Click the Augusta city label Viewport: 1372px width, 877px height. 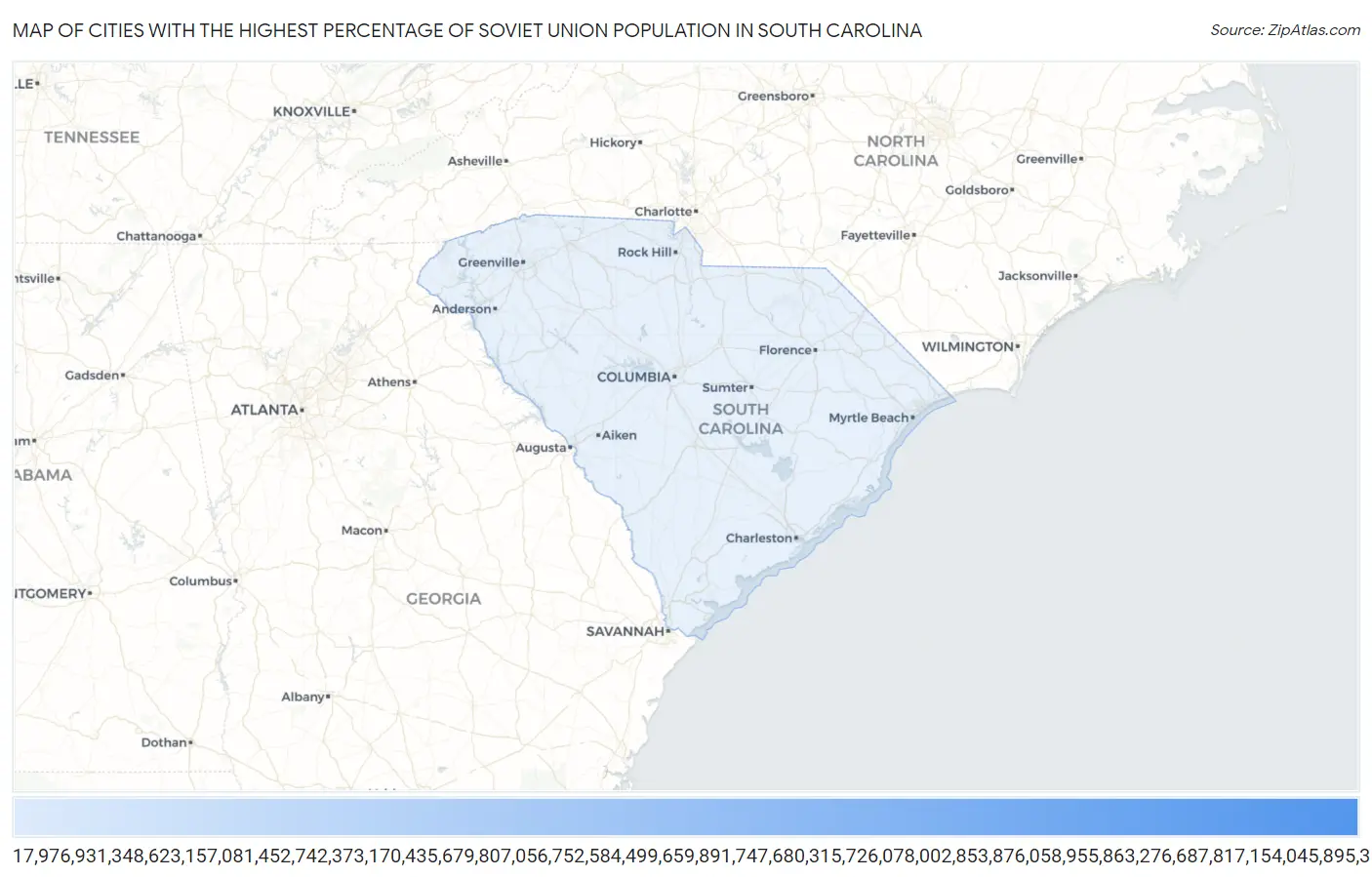click(542, 448)
